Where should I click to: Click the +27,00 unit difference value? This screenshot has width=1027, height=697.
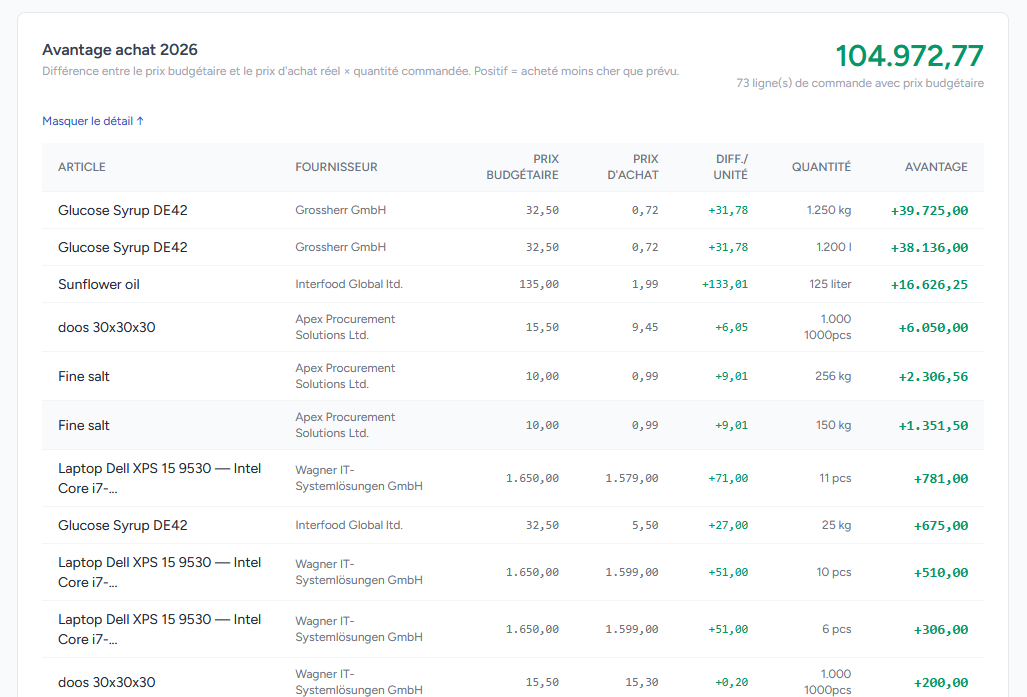pyautogui.click(x=728, y=525)
